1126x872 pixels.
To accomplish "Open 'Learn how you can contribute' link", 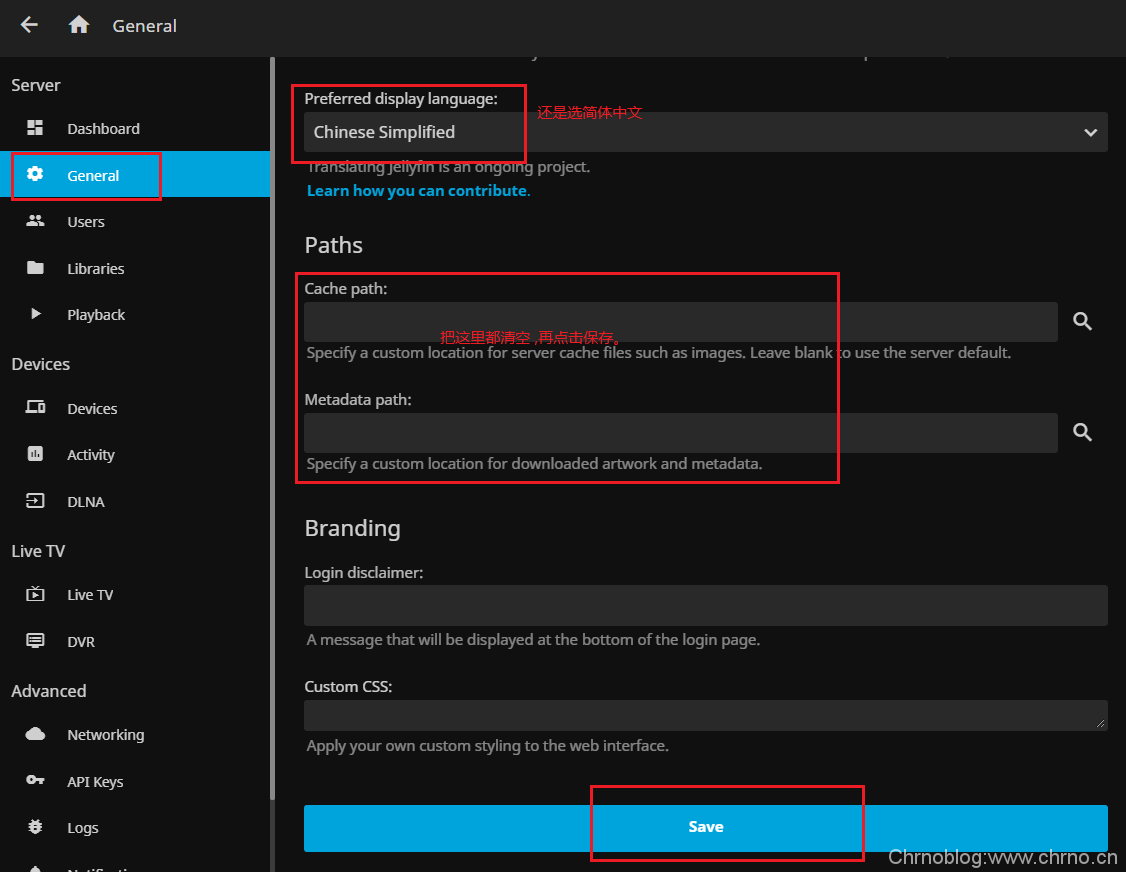I will pos(416,190).
